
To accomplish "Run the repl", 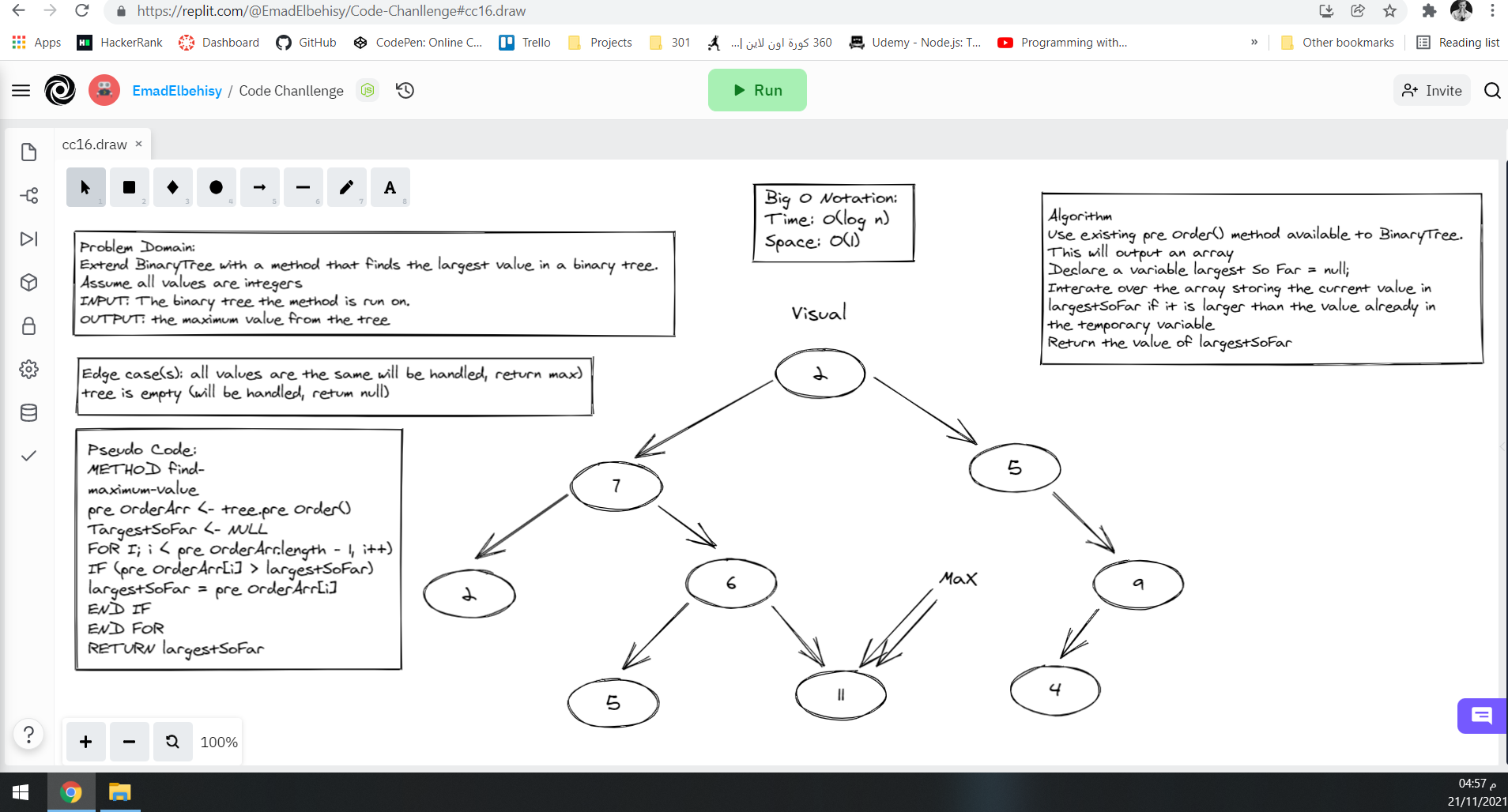I will [x=757, y=90].
